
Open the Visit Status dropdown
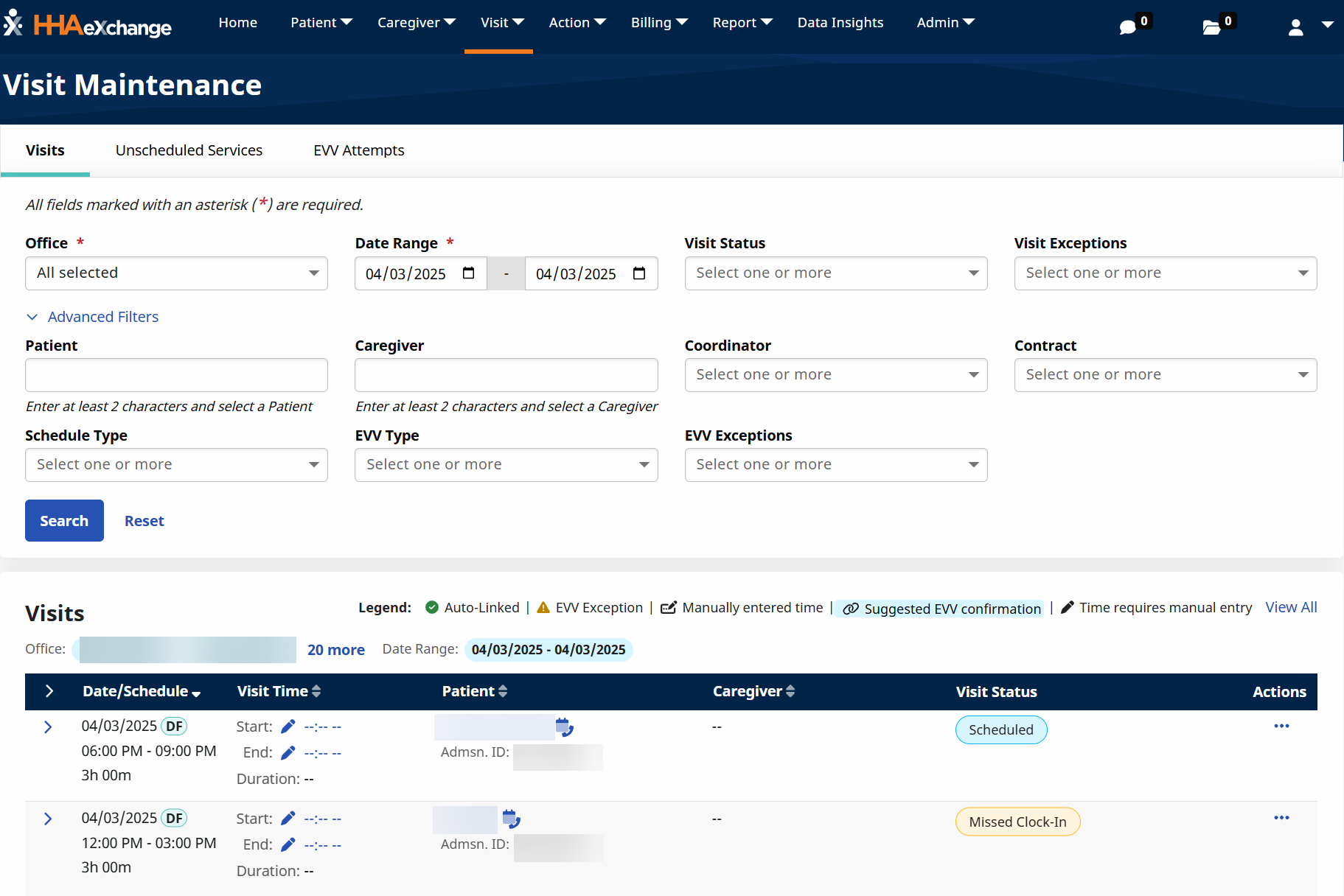(x=835, y=273)
